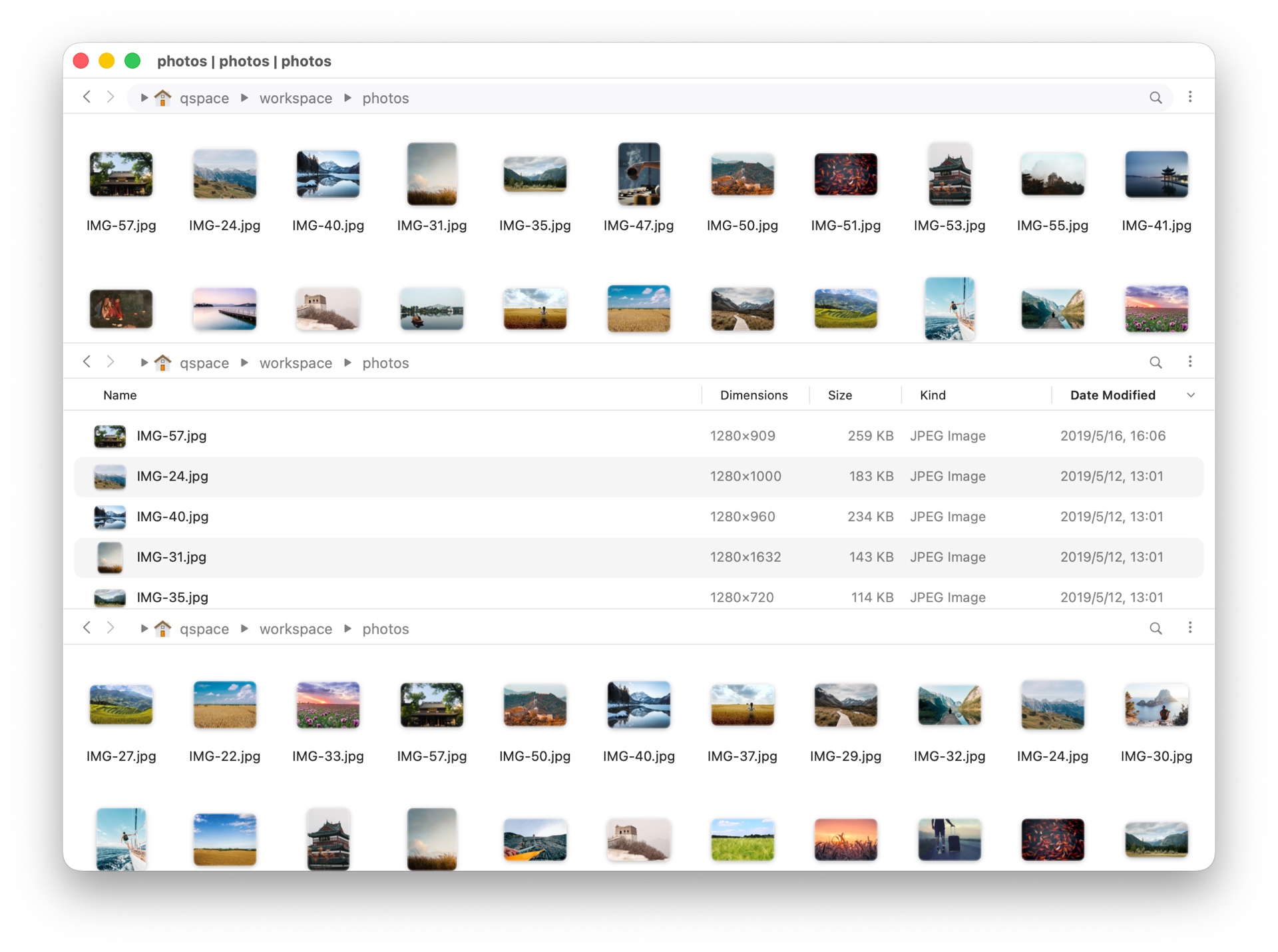Image resolution: width=1278 pixels, height=952 pixels.
Task: Open the bottom pane's three-dot options menu
Action: click(x=1191, y=628)
